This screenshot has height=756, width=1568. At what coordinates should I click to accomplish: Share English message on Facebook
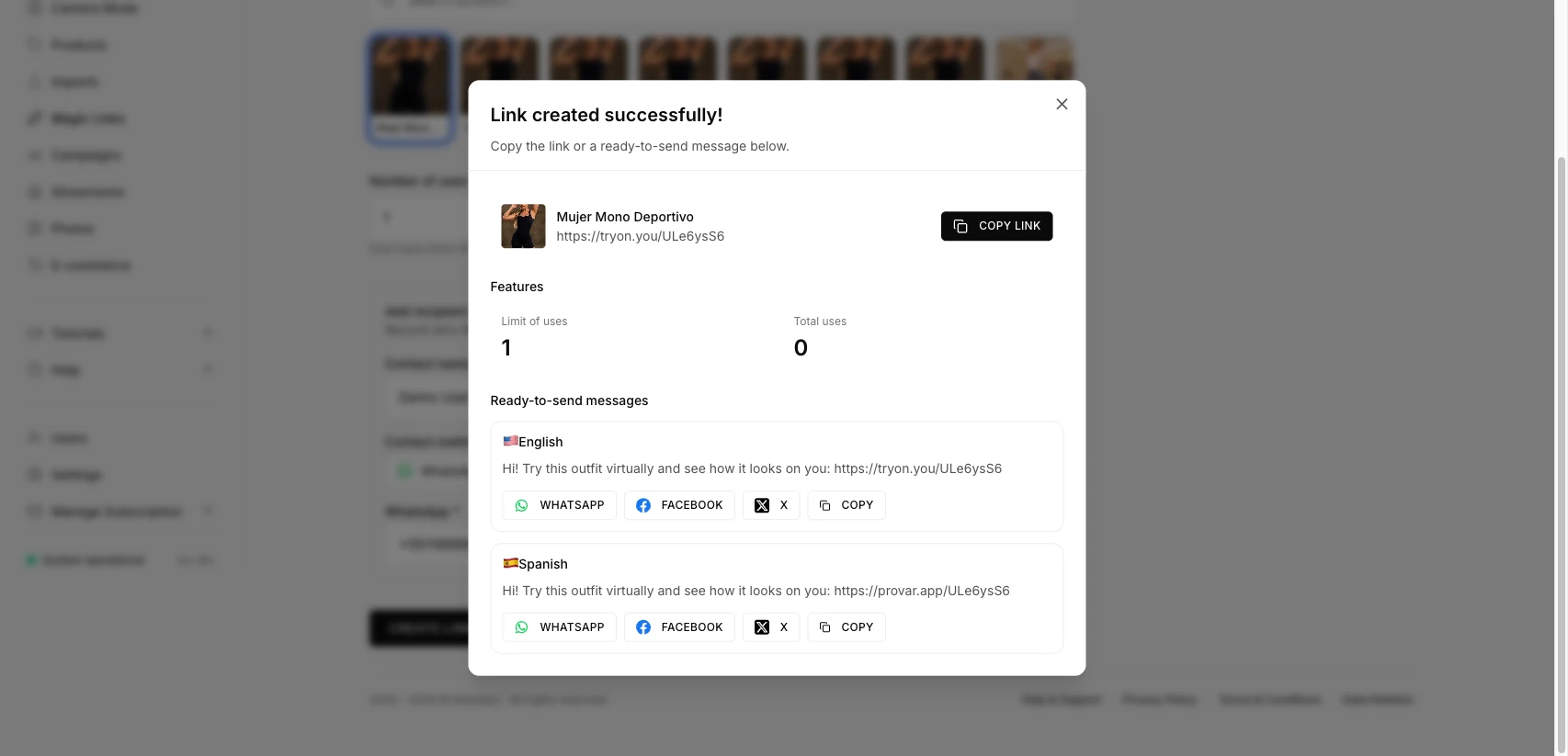(x=679, y=505)
